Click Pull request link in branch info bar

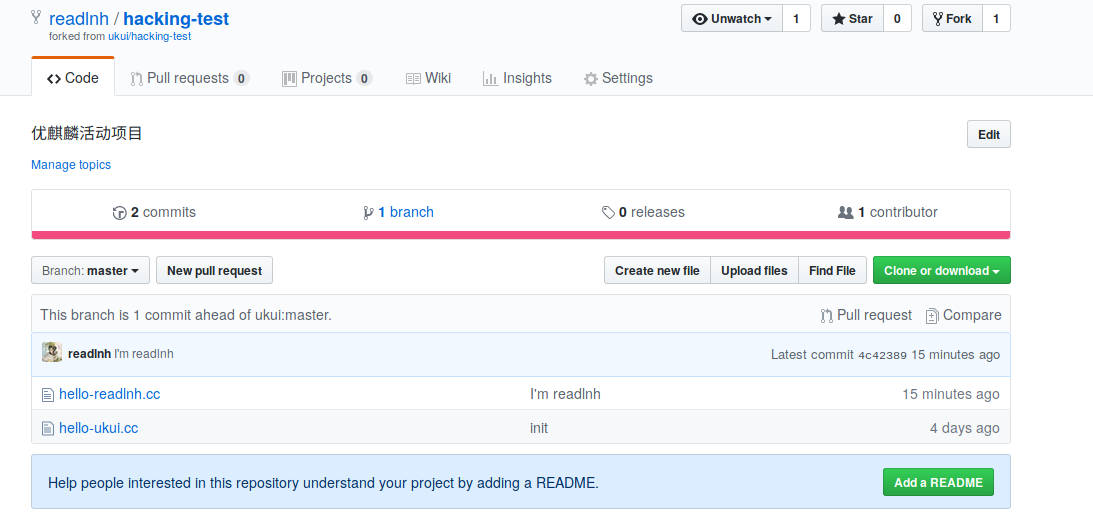click(866, 315)
